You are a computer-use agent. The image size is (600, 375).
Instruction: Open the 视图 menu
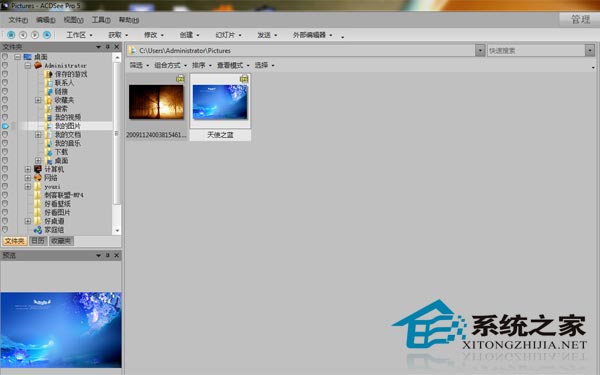[x=73, y=20]
